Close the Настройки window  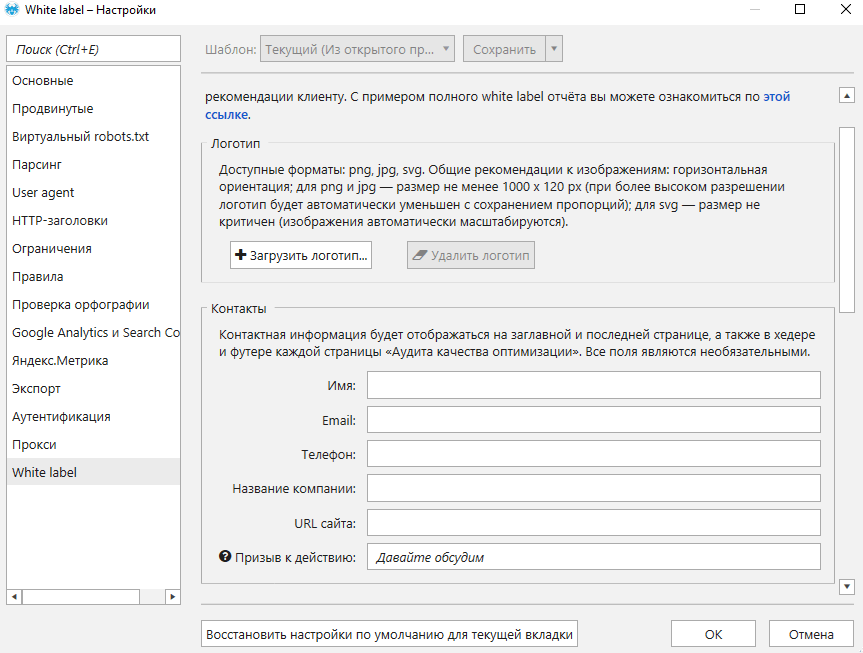(x=846, y=9)
